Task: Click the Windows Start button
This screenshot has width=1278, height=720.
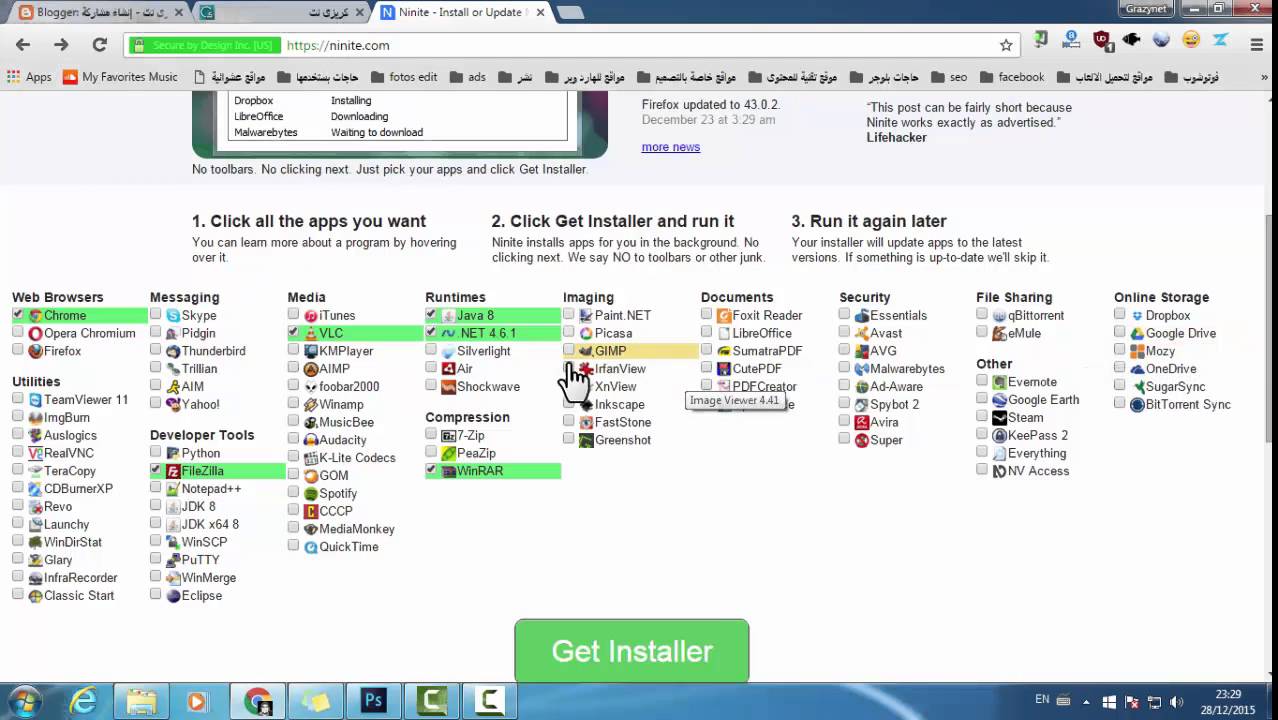Action: click(x=24, y=701)
